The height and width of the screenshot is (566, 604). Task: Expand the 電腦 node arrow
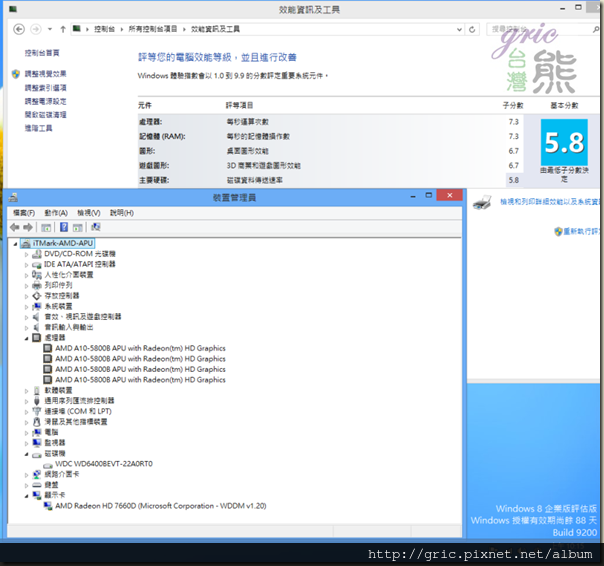(26, 433)
